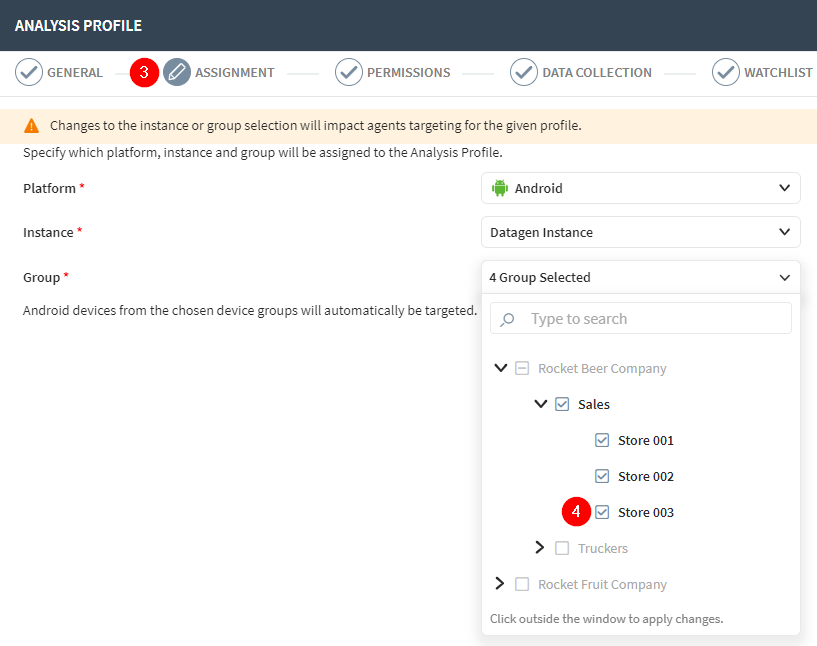The height and width of the screenshot is (646, 817).
Task: Collapse the Rocket Beer Company node
Action: [501, 368]
